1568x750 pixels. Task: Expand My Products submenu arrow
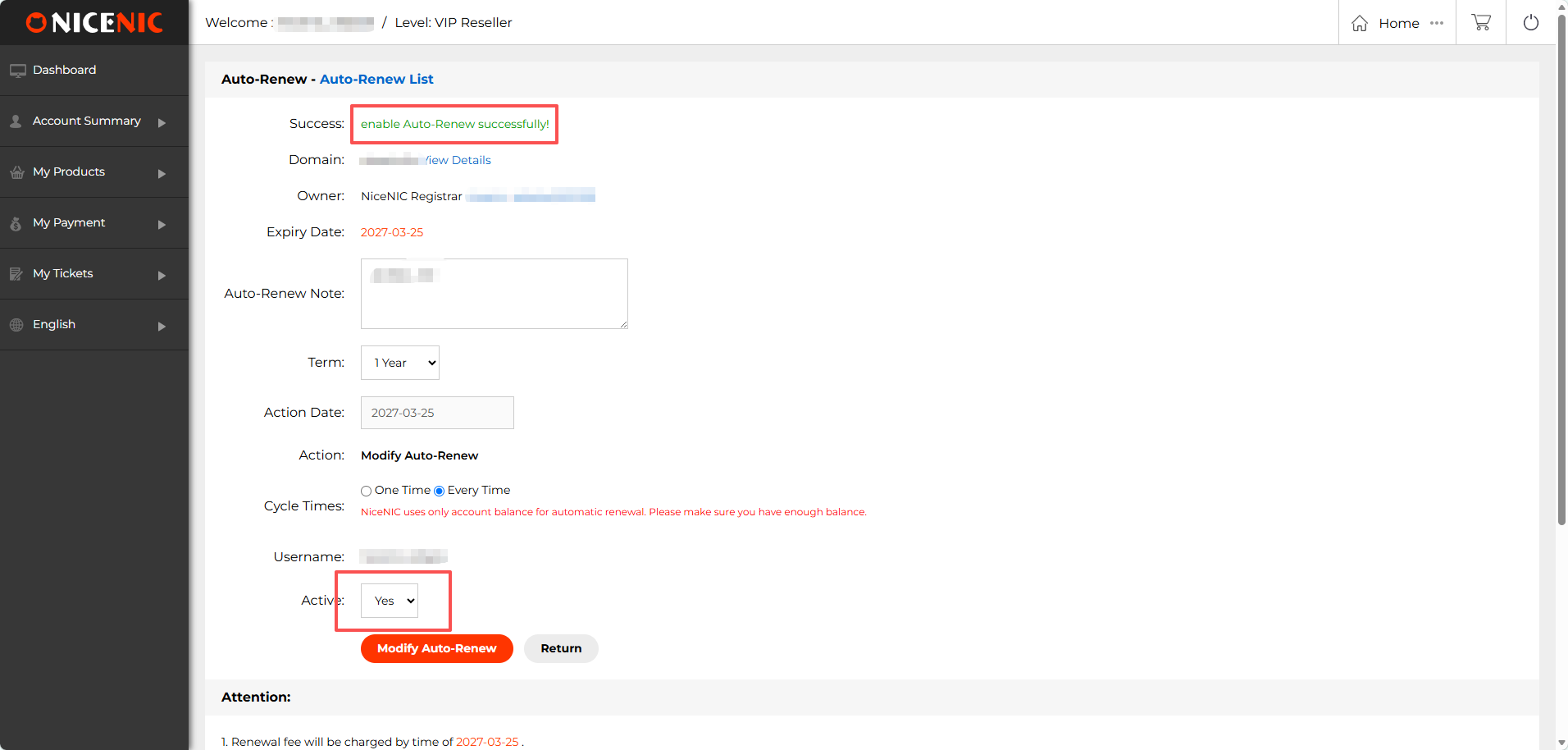(162, 174)
